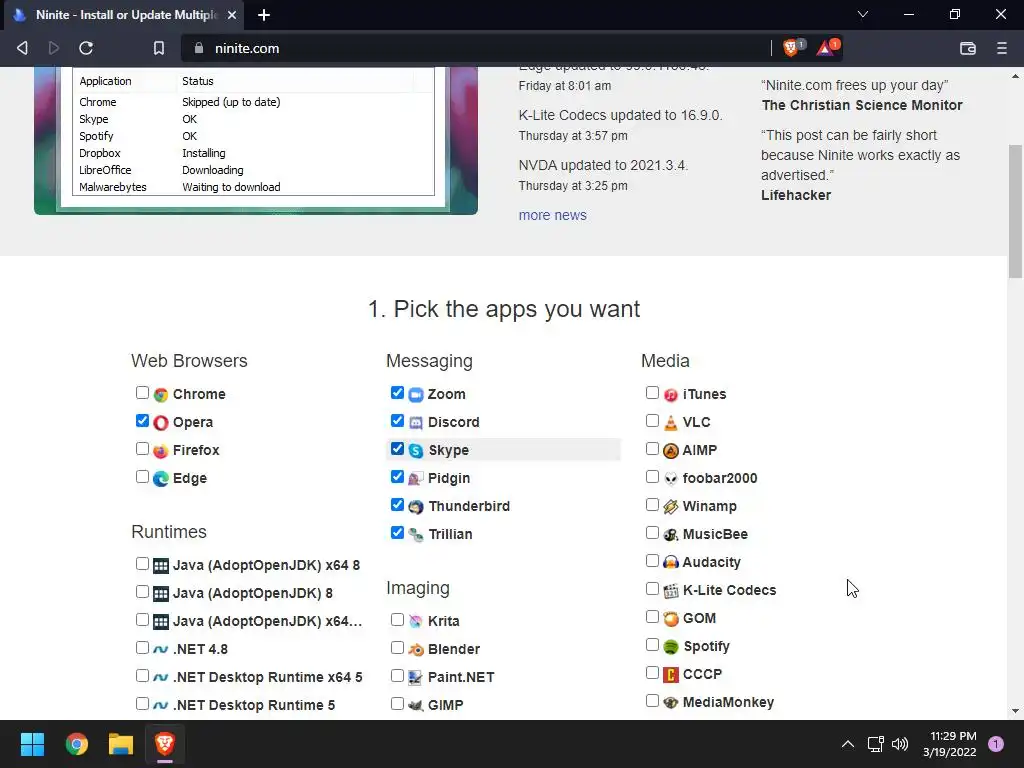This screenshot has height=768, width=1024.
Task: Click the Trillian app icon
Action: point(416,535)
